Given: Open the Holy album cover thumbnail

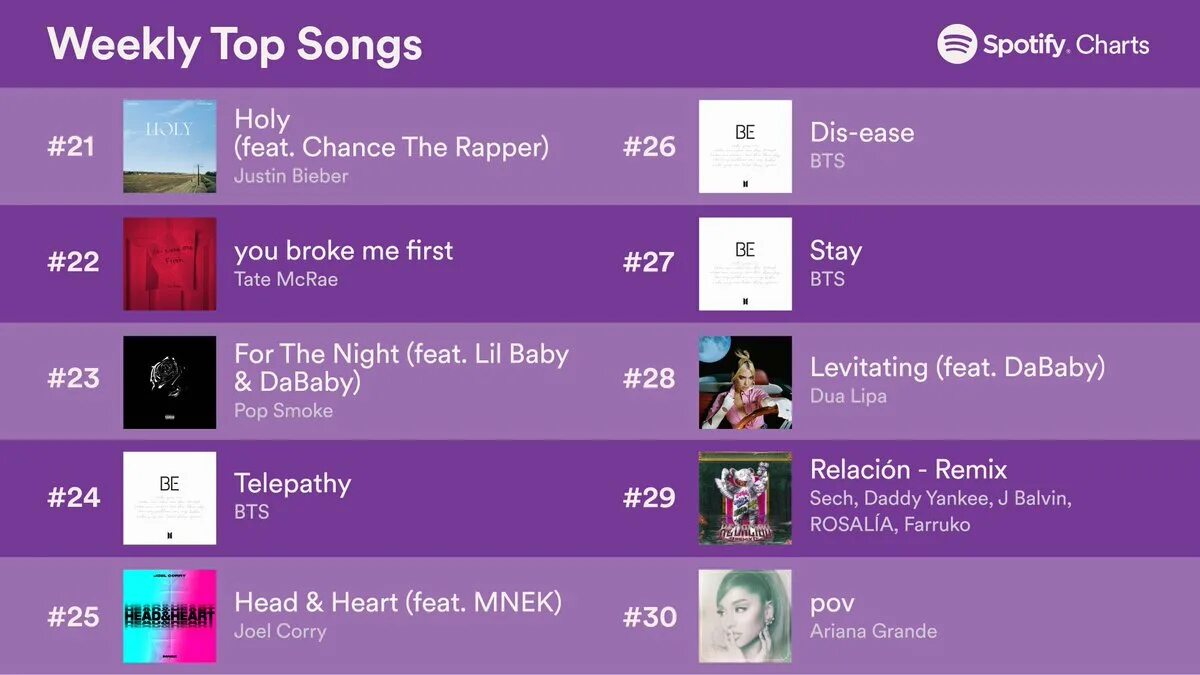Looking at the screenshot, I should point(169,146).
